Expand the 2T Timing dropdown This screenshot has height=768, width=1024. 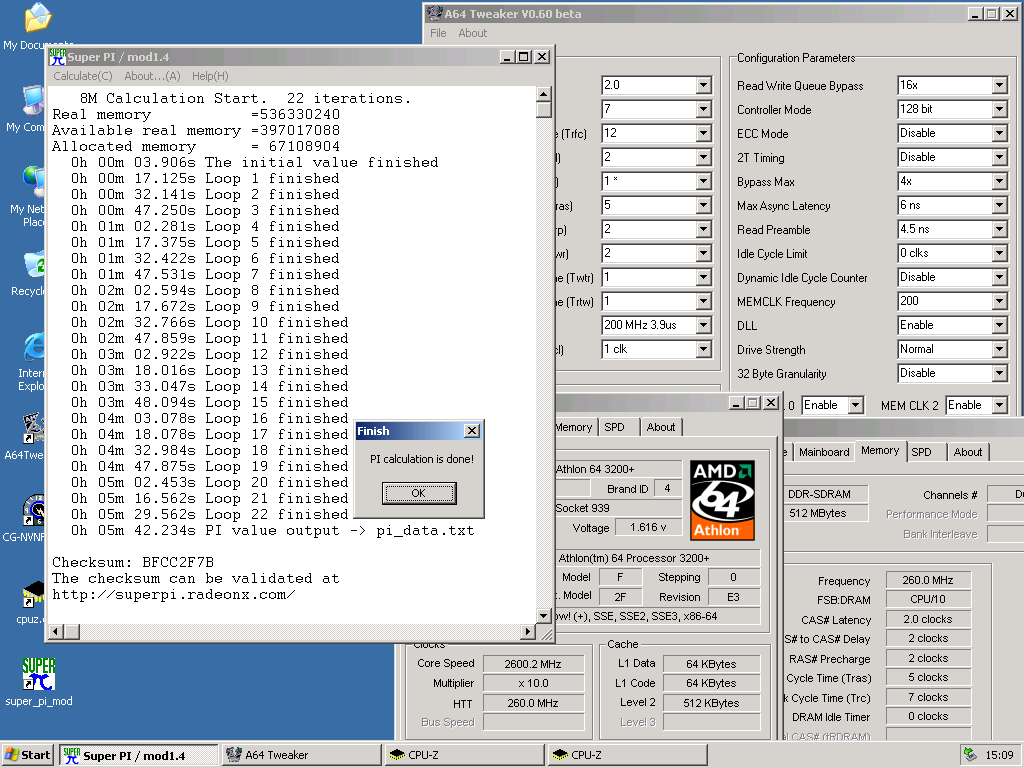point(999,157)
